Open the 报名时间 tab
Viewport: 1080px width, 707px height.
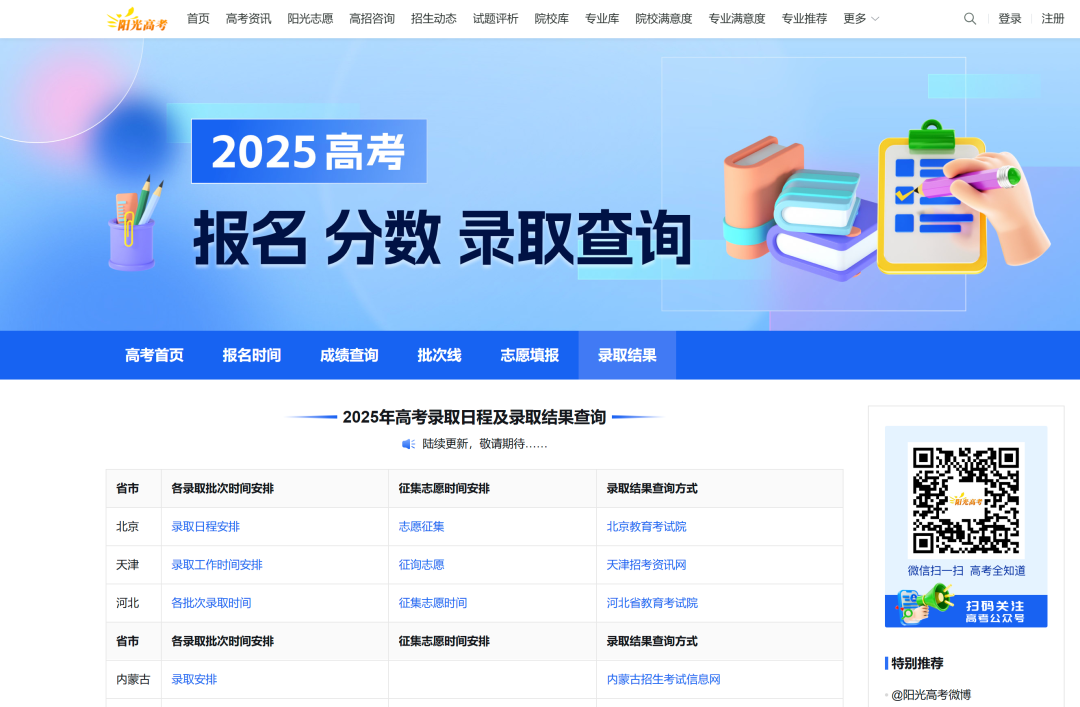coord(251,355)
